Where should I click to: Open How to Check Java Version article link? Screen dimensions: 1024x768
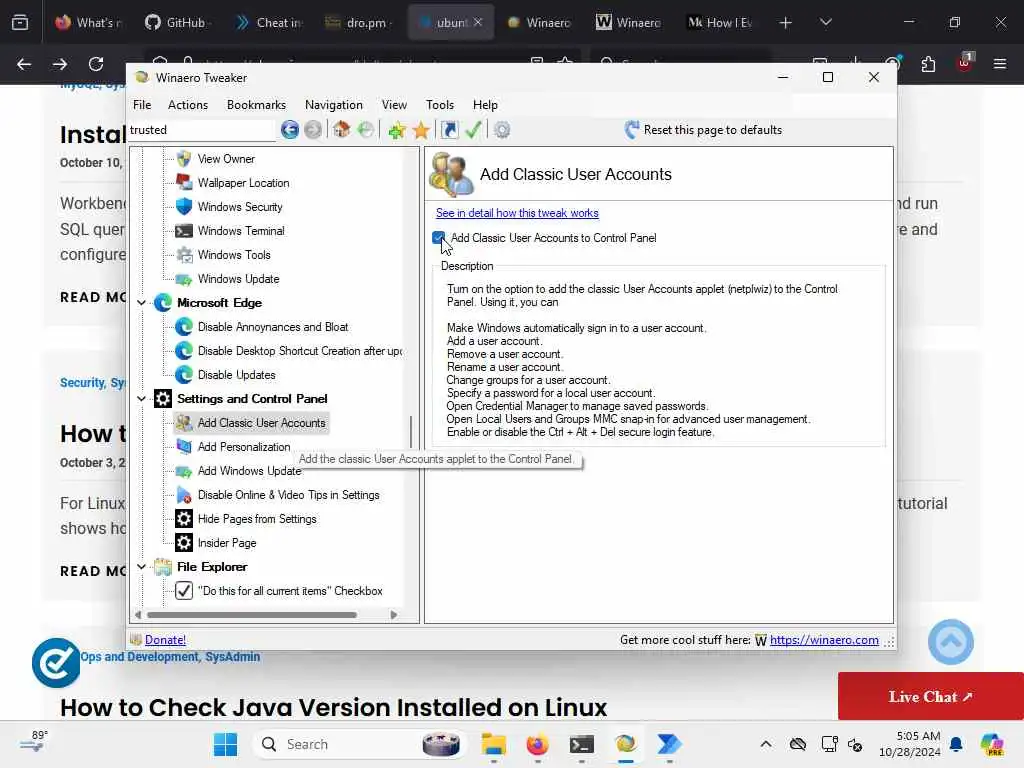pos(333,707)
